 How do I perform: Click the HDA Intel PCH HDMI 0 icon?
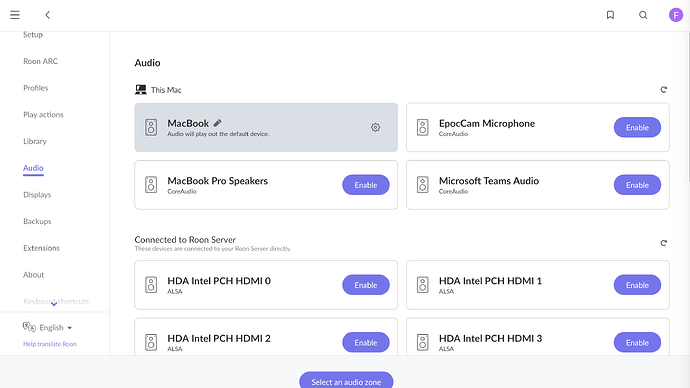pyautogui.click(x=151, y=285)
